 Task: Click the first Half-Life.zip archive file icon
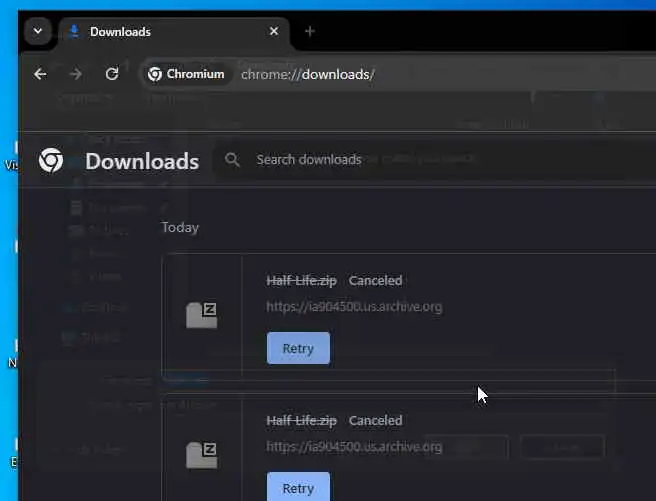tap(201, 315)
